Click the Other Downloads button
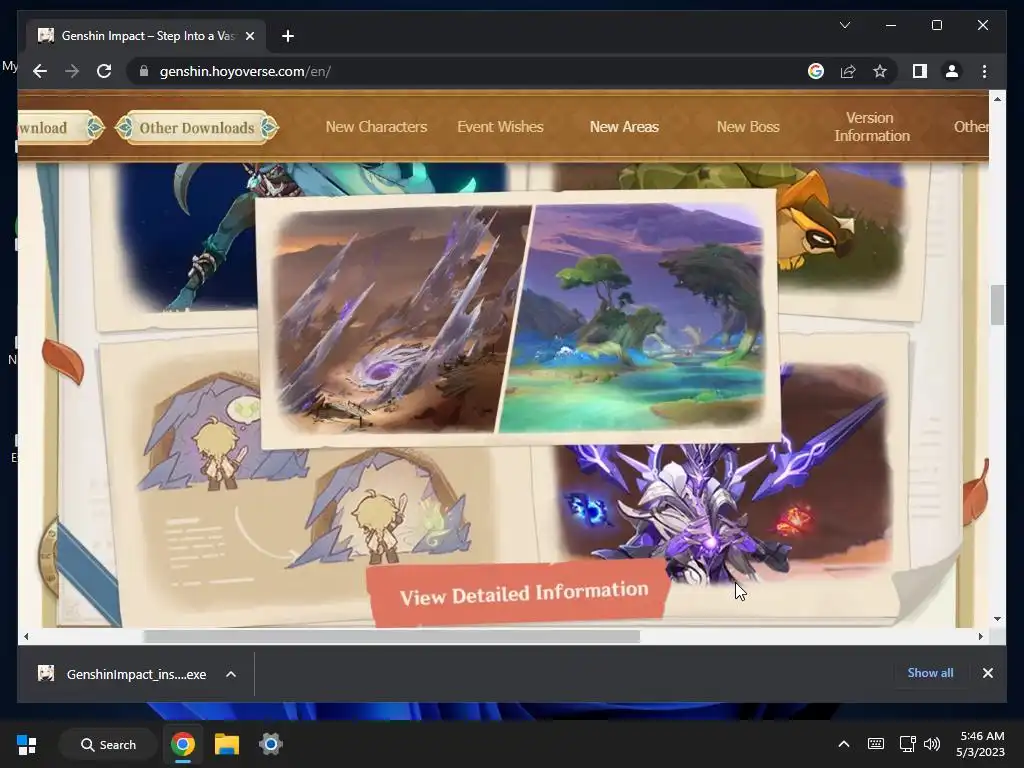 click(197, 127)
